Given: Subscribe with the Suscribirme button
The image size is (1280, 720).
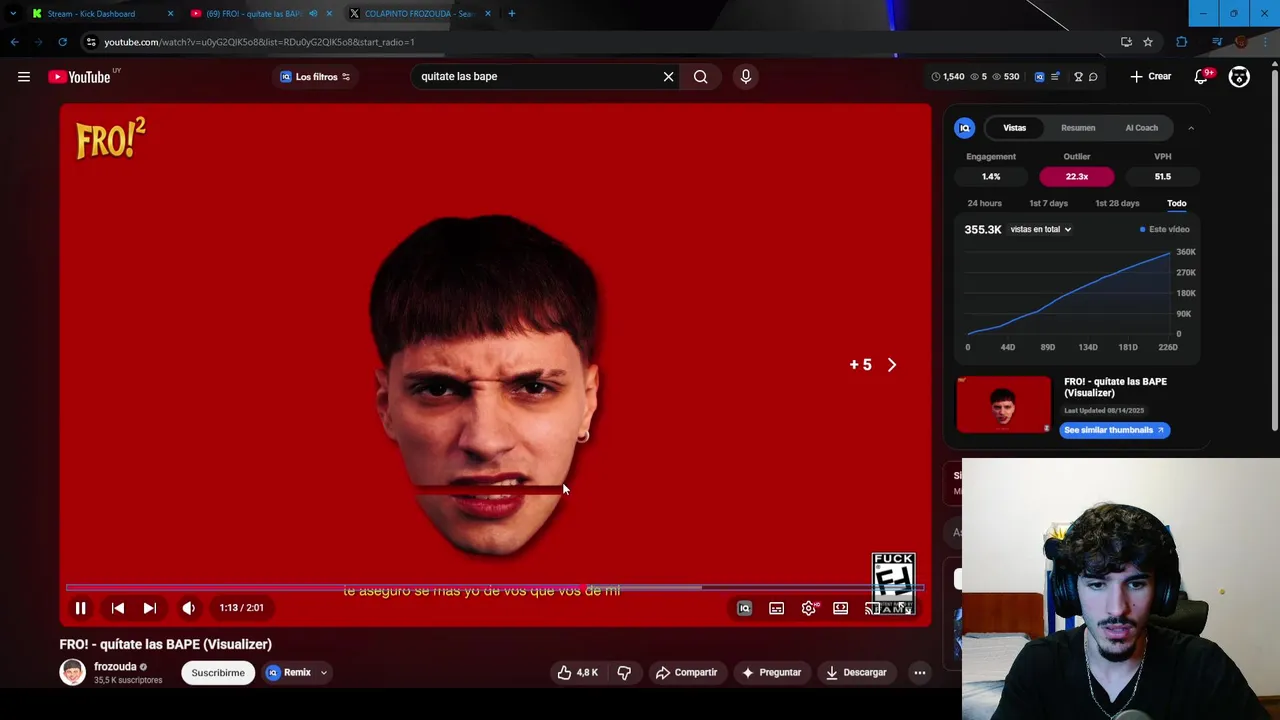Looking at the screenshot, I should (218, 673).
